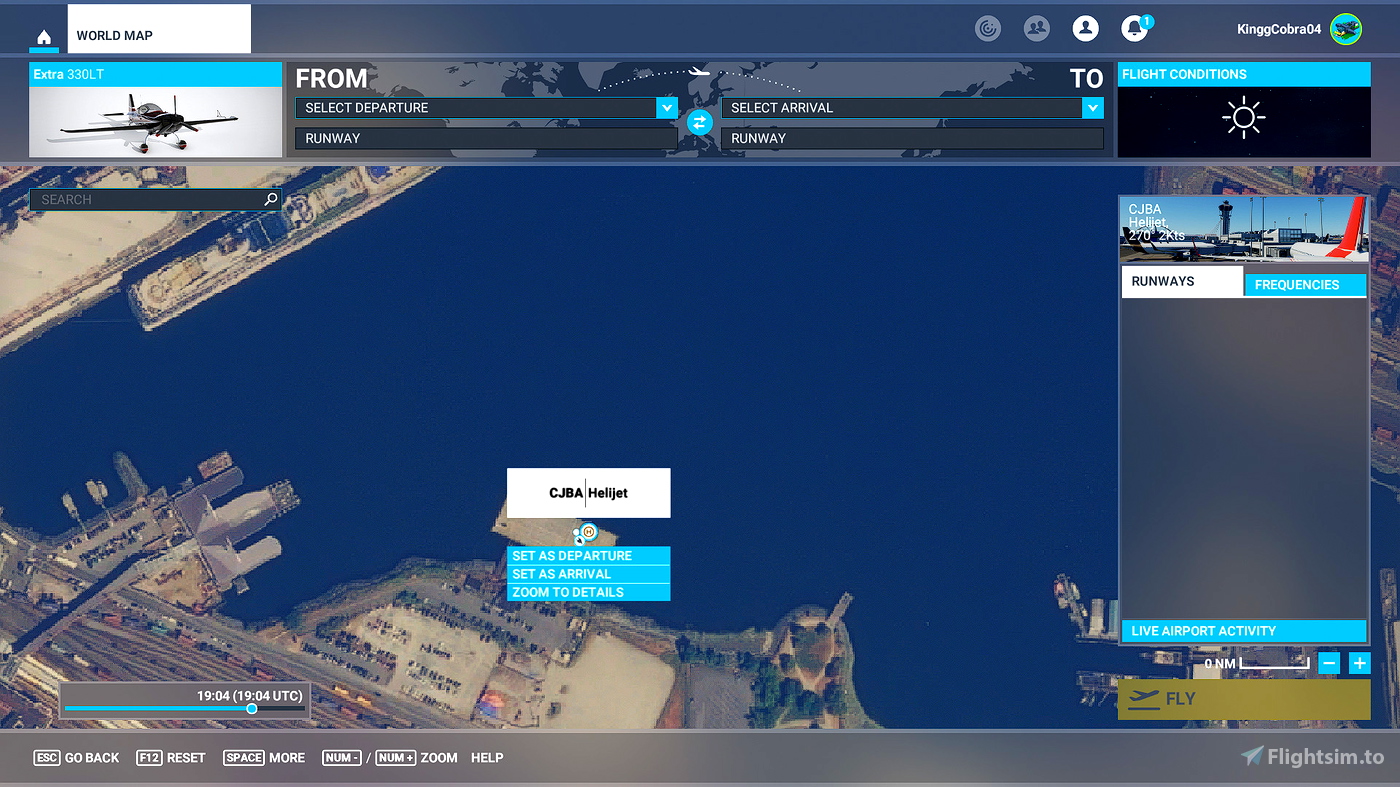1400x787 pixels.
Task: Open the WORLD MAP tab
Action: 159,29
